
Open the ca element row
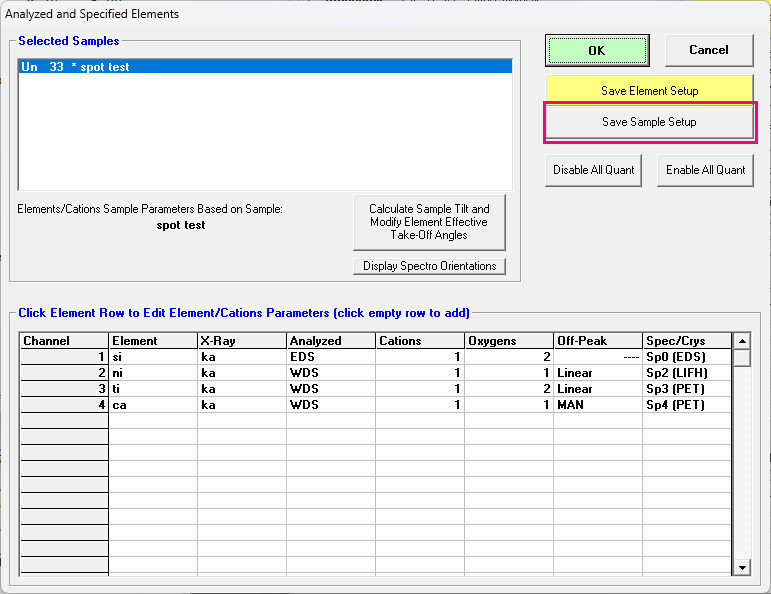(152, 405)
